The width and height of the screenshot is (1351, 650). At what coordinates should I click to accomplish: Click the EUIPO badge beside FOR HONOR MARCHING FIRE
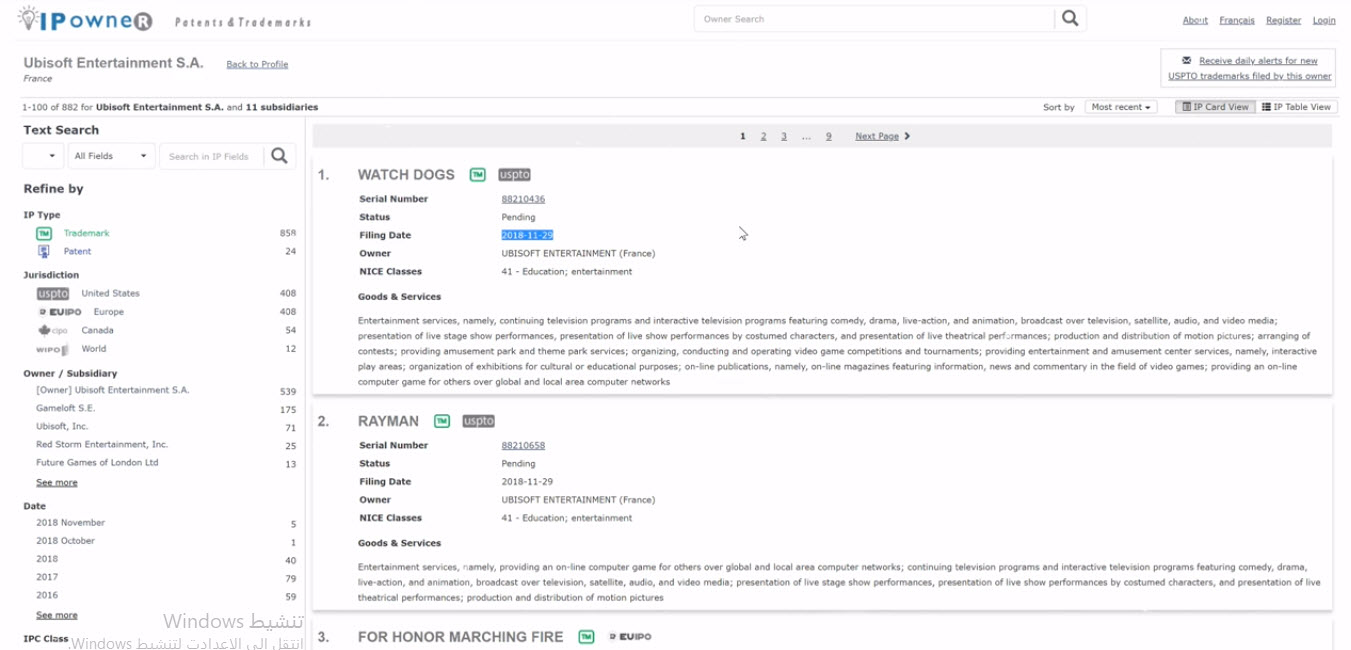coord(630,637)
